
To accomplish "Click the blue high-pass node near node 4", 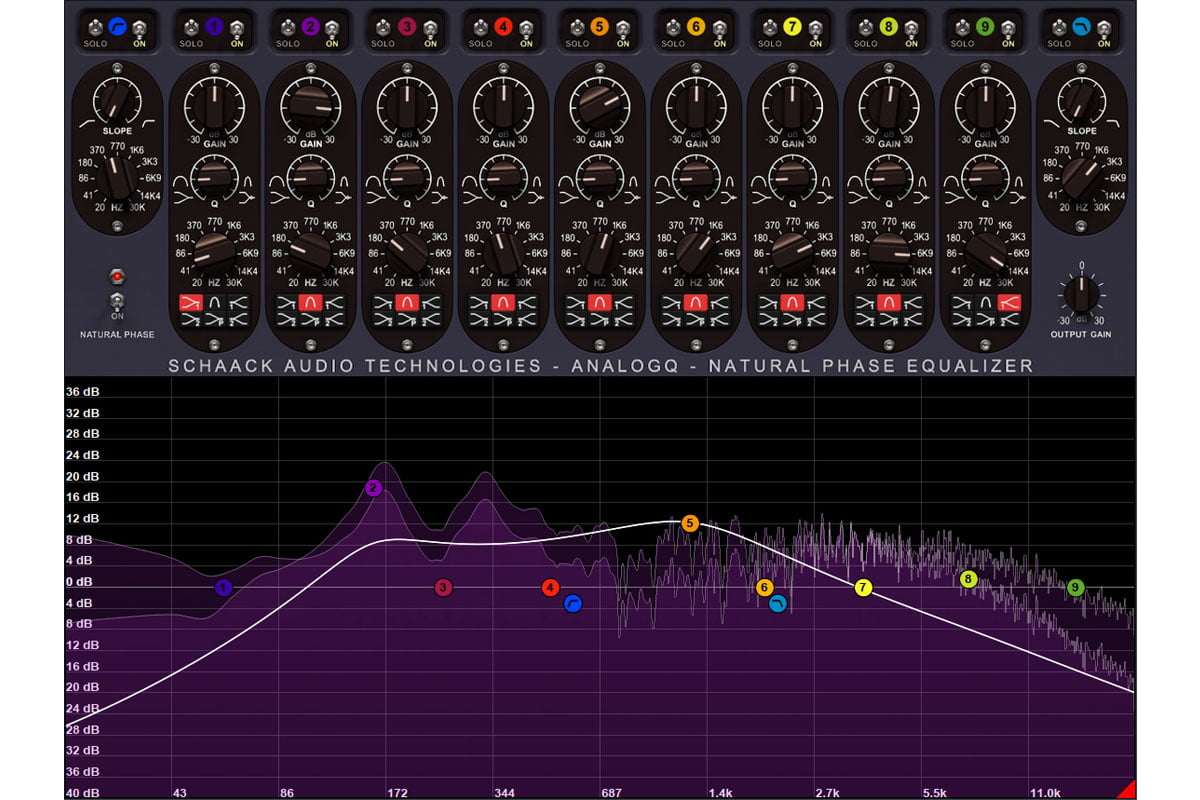I will (x=573, y=603).
